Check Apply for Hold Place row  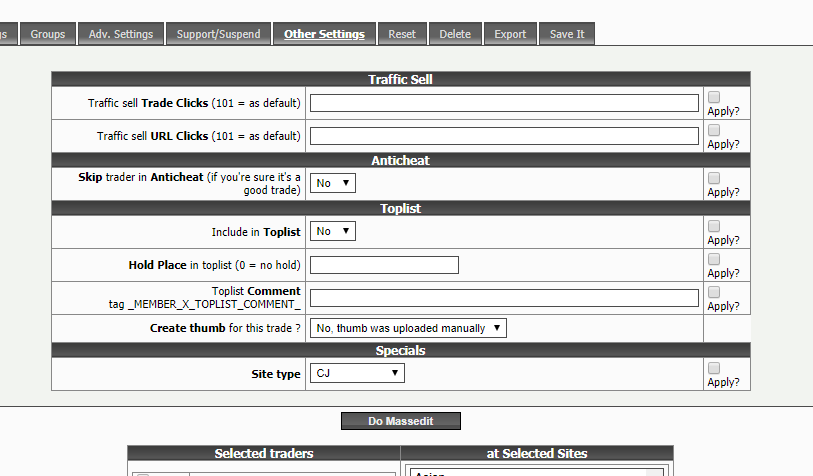click(714, 259)
